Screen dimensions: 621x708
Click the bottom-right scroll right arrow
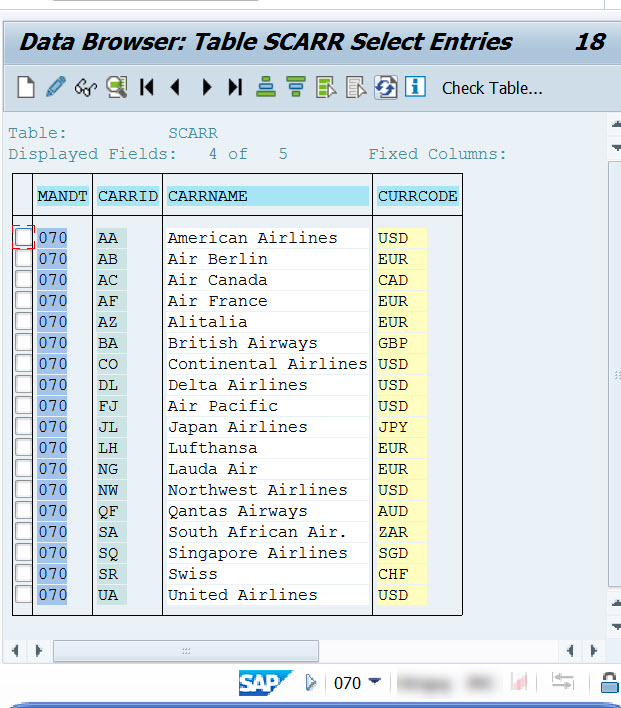(593, 651)
